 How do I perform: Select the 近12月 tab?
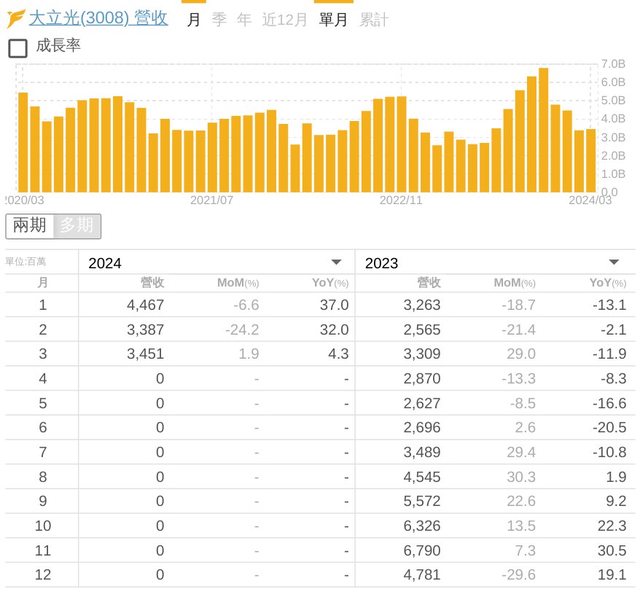click(x=285, y=19)
